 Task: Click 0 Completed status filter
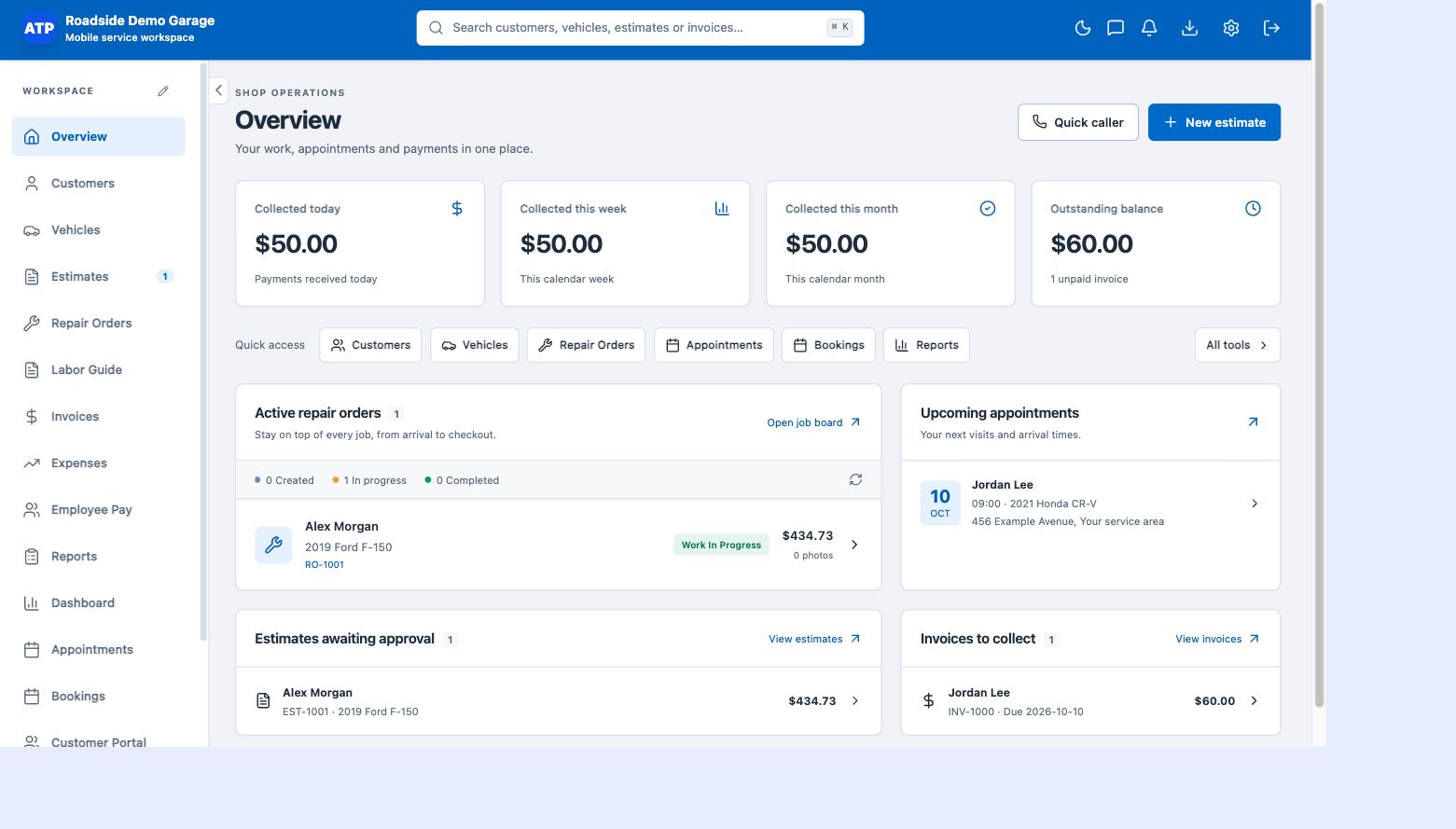coord(462,480)
